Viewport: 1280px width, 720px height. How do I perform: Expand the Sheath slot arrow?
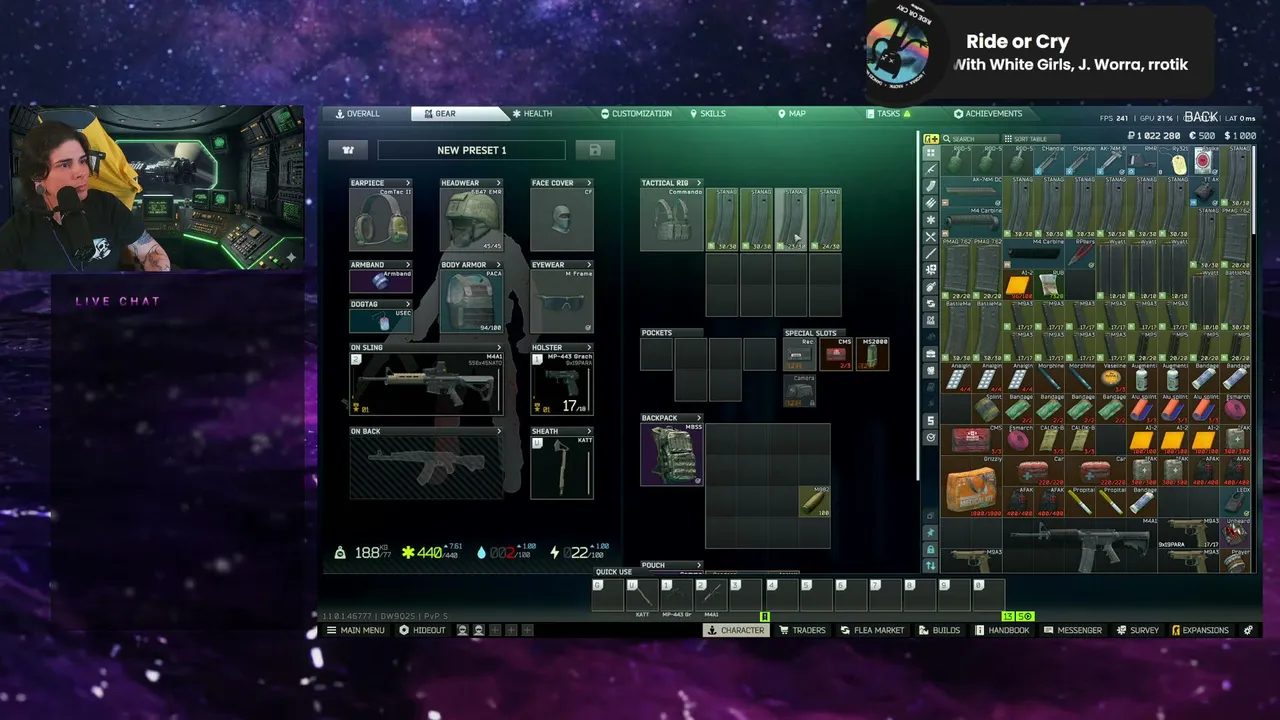click(x=589, y=431)
